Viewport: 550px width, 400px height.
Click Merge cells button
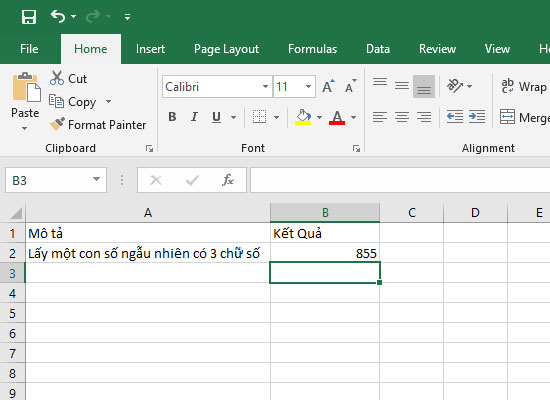(x=524, y=117)
